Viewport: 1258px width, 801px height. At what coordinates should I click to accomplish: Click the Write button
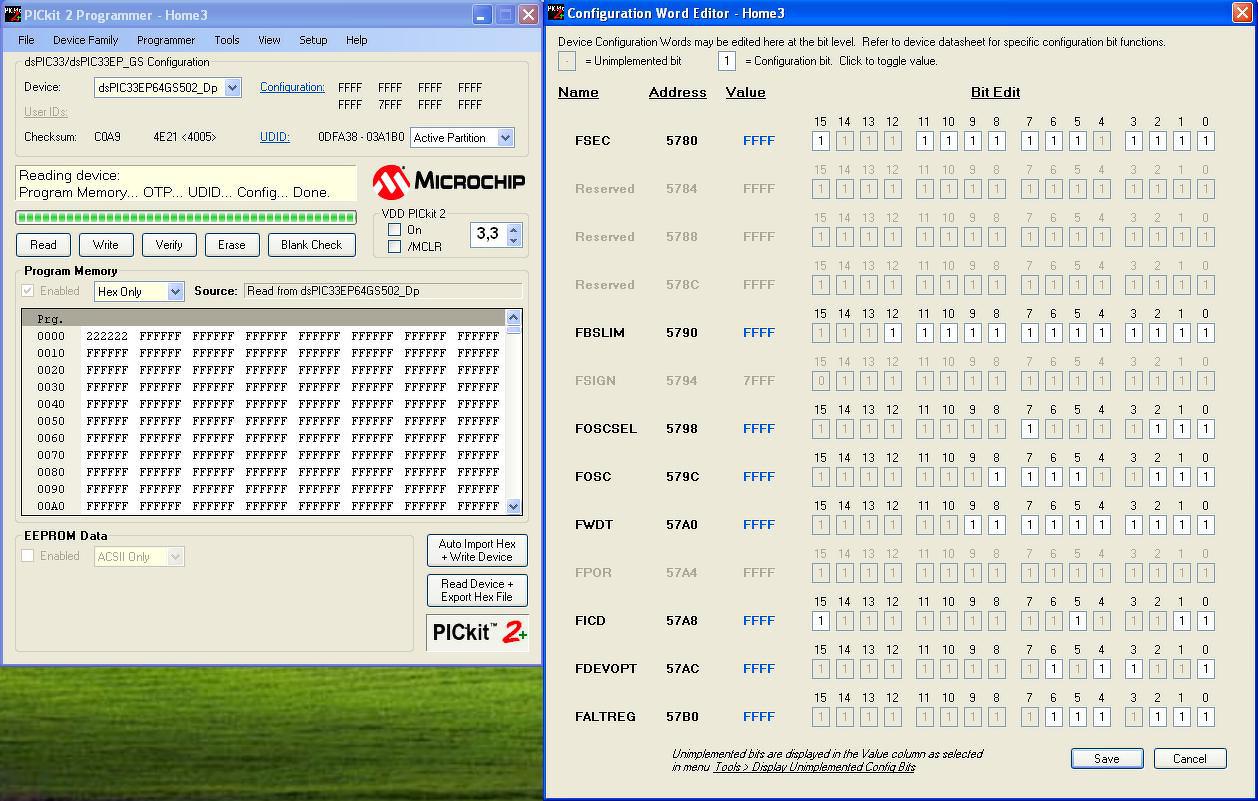coord(106,245)
